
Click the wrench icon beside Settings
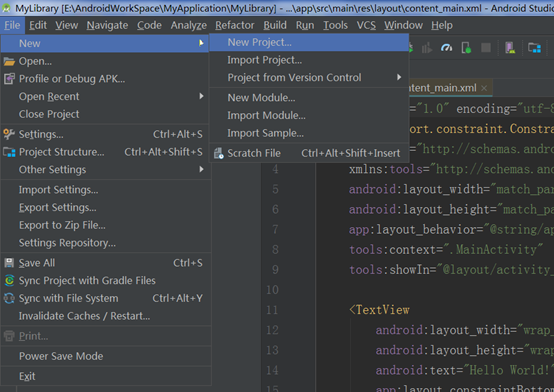point(9,134)
